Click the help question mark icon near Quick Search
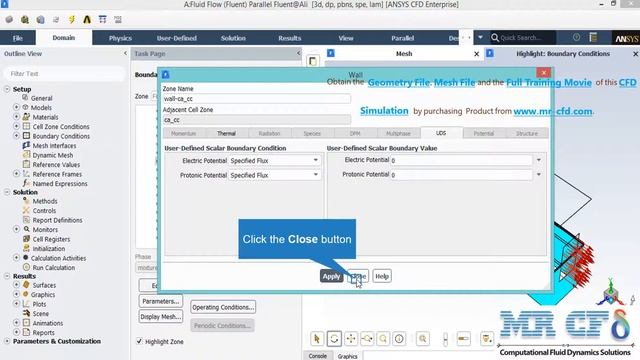Image resolution: width=640 pixels, height=360 pixels. pos(576,37)
